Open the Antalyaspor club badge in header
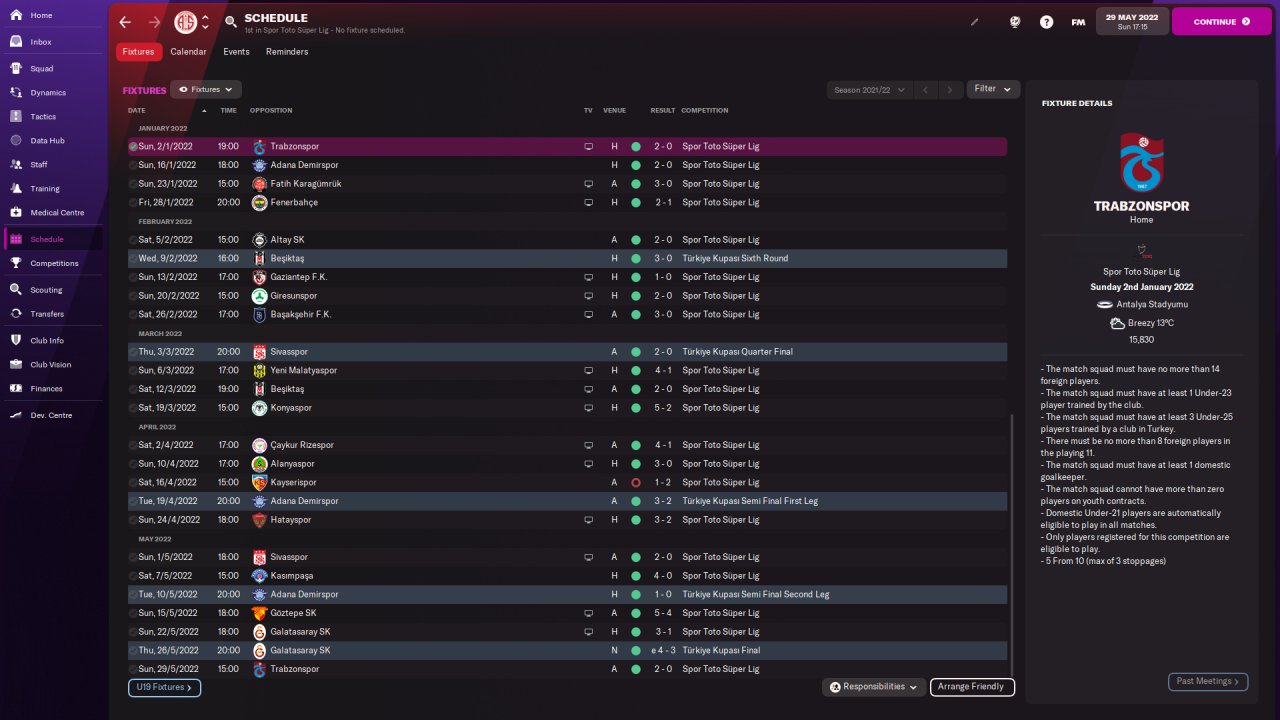The image size is (1280, 720). [x=185, y=22]
